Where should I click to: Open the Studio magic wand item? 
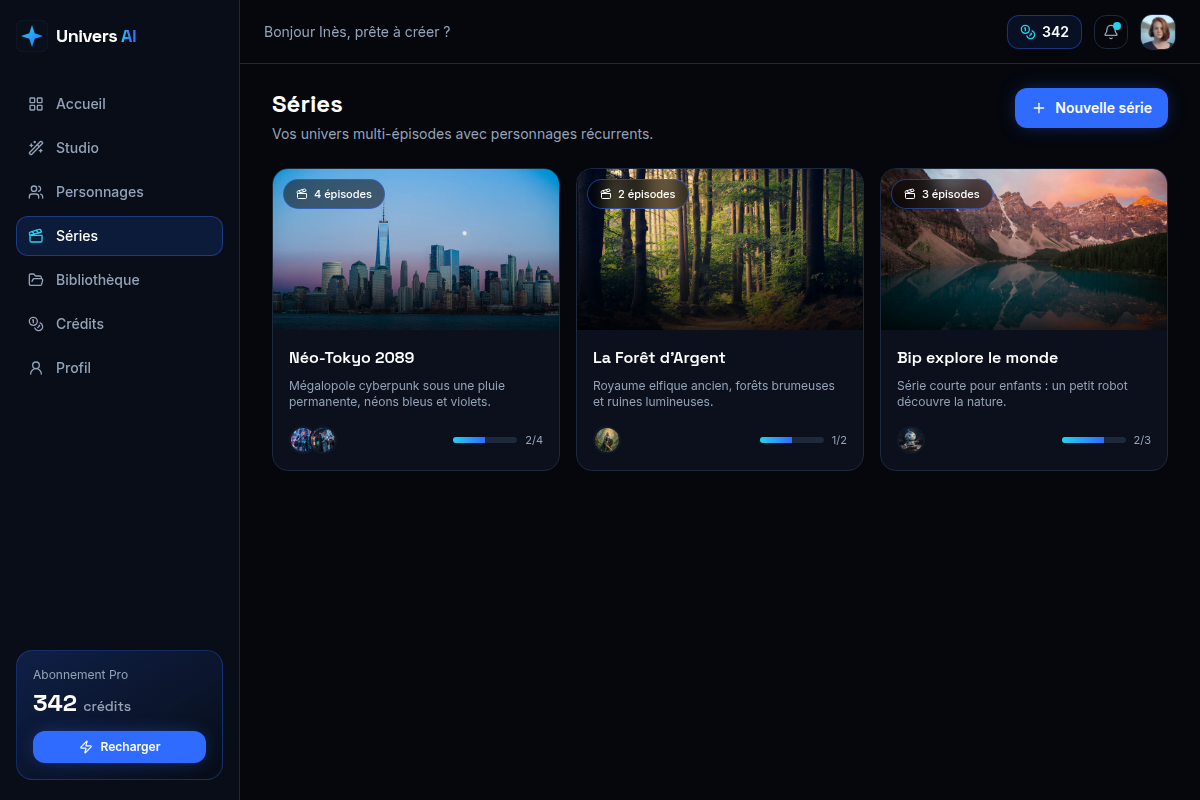point(119,148)
